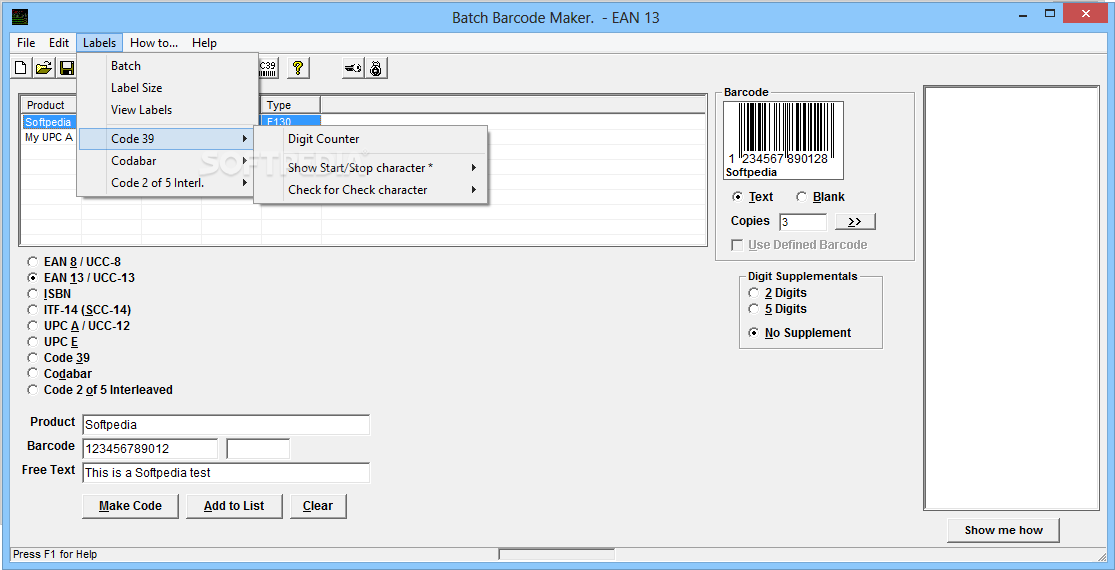Image resolution: width=1115 pixels, height=570 pixels.
Task: Click the >> copies button
Action: [855, 222]
